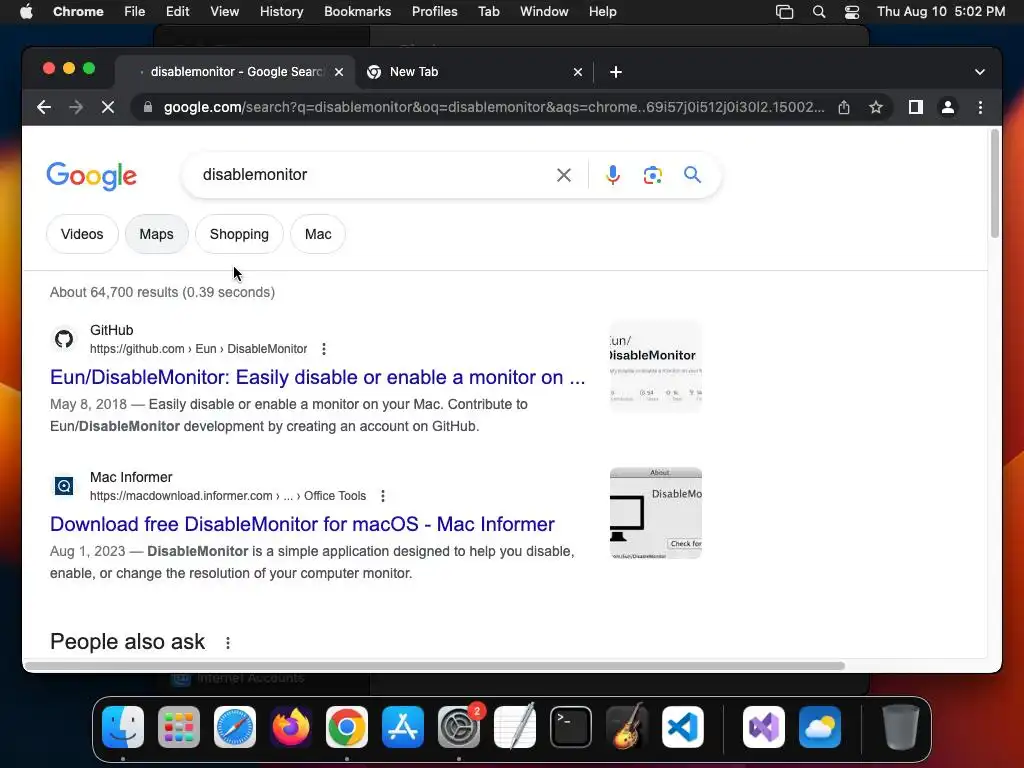Open Control Center in menu bar
Image resolution: width=1024 pixels, height=768 pixels.
[852, 12]
